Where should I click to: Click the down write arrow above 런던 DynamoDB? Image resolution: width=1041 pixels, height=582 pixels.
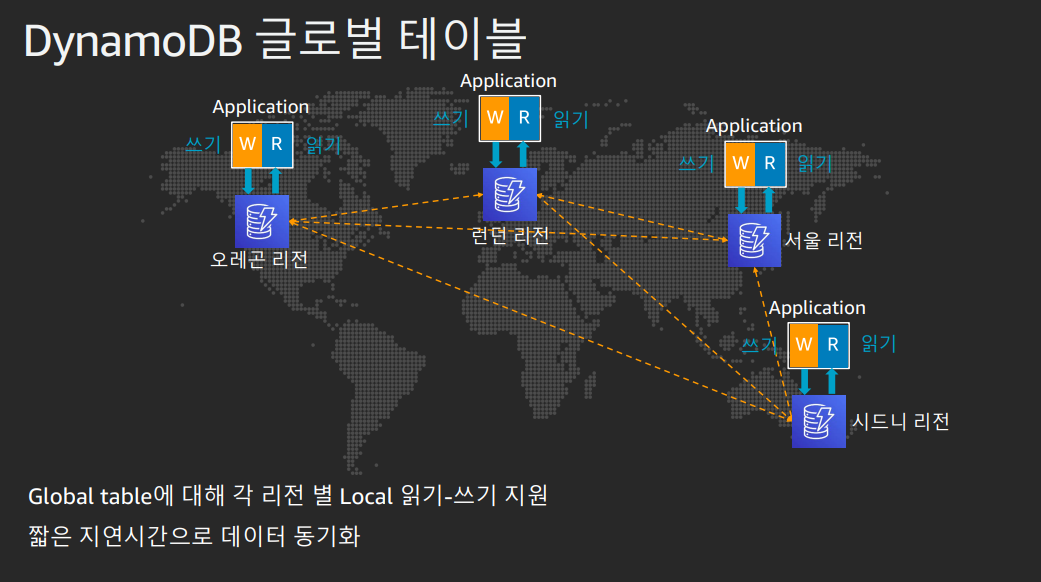495,155
